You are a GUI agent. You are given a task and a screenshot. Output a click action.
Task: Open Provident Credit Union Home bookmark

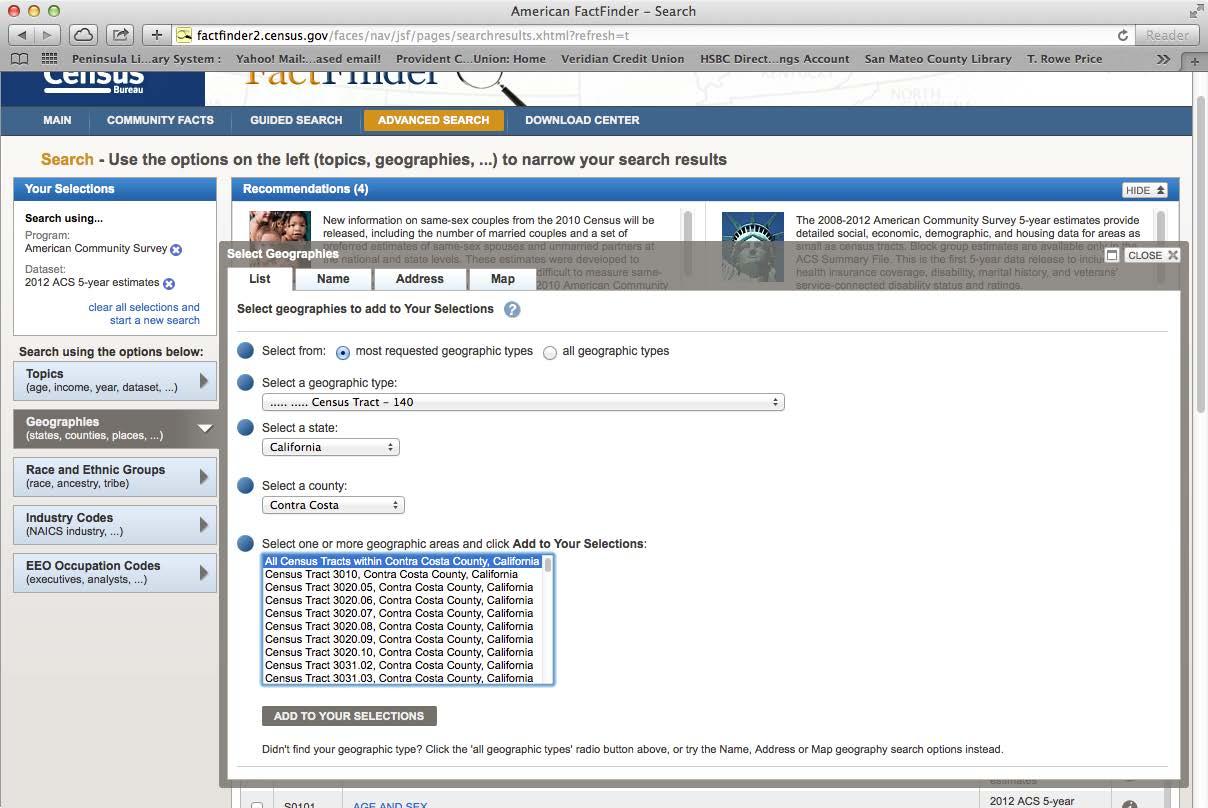pyautogui.click(x=471, y=59)
